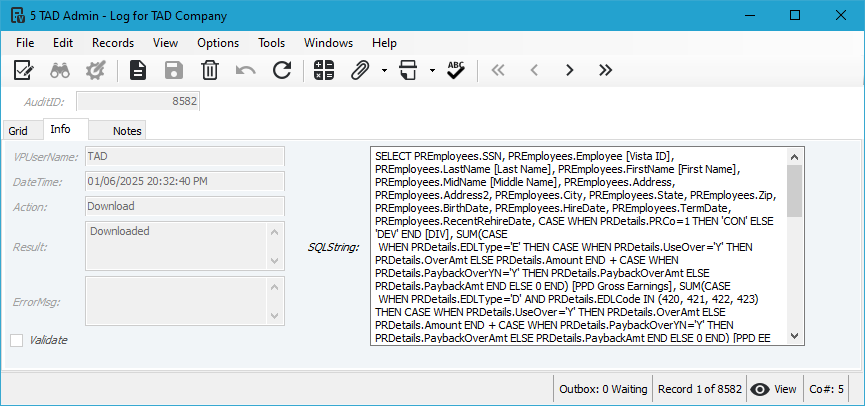Click Outbox: 0 Waiting status entry
The image size is (865, 406).
click(603, 389)
